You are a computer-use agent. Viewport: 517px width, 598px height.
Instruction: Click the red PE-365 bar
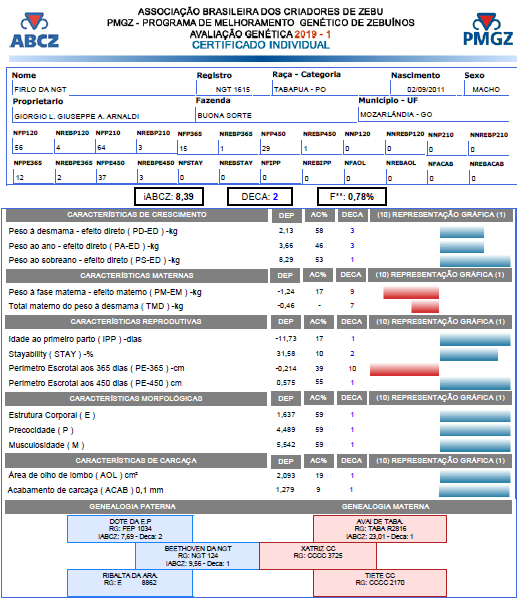[x=404, y=369]
